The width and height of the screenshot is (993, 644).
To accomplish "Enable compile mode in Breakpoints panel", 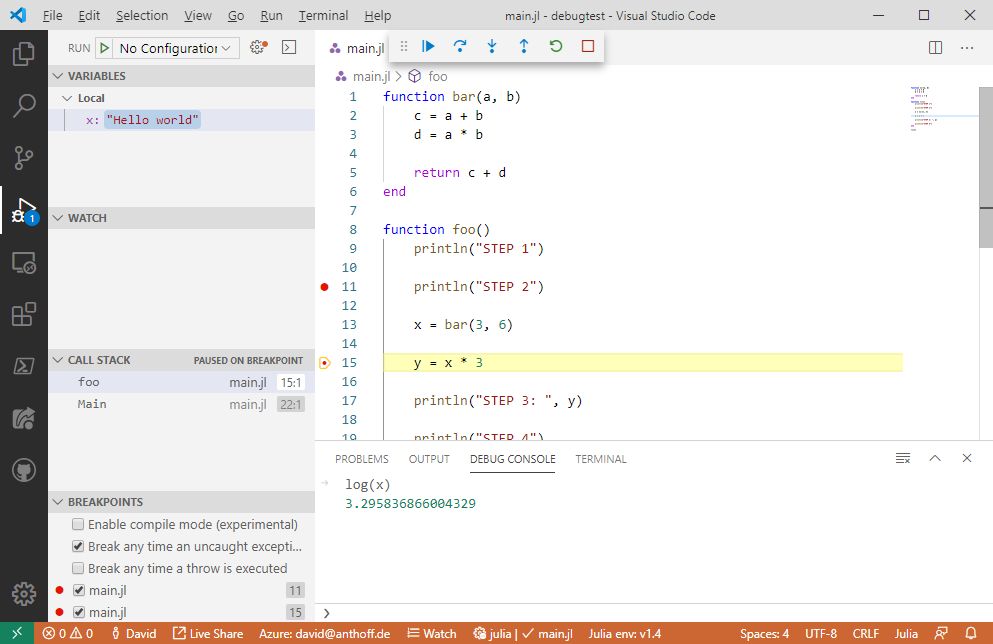I will (x=77, y=523).
